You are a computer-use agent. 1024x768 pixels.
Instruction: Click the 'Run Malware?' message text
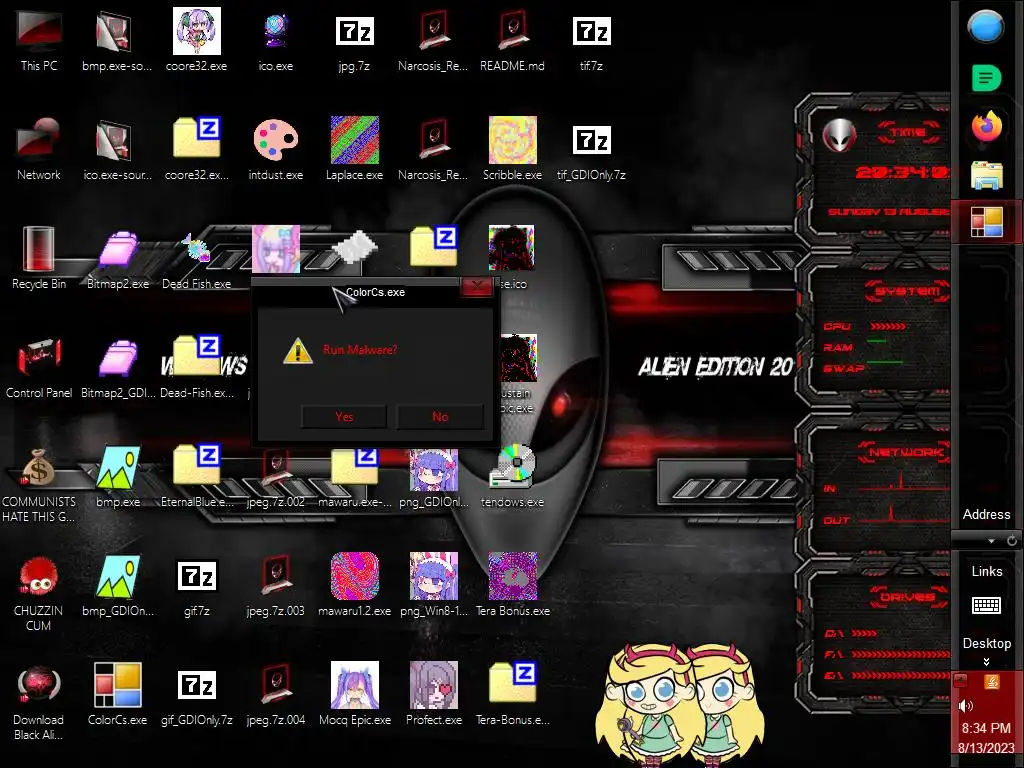pyautogui.click(x=360, y=350)
